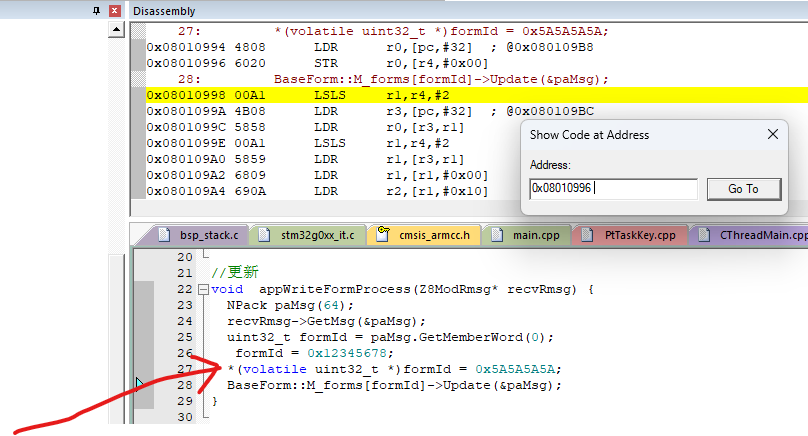The height and width of the screenshot is (436, 808).
Task: Select disassembly line 0x080109A4 LDR r2
Action: coord(317,191)
